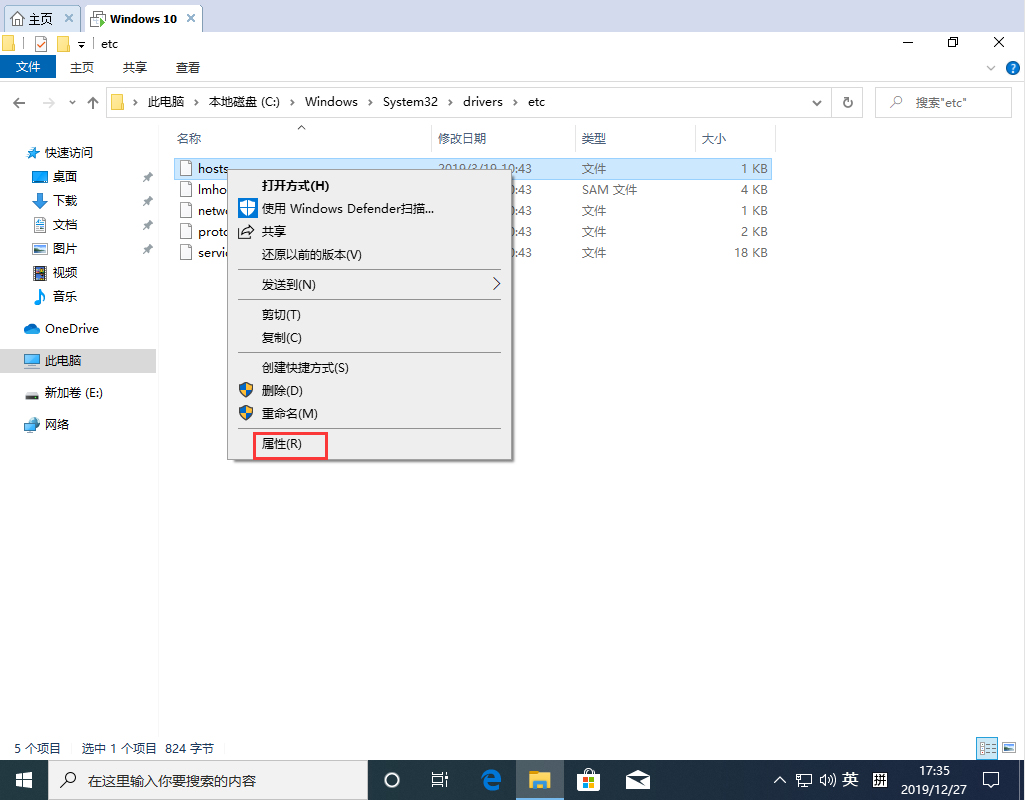Image resolution: width=1025 pixels, height=800 pixels.
Task: Click the OneDrive item in the sidebar
Action: 63,328
